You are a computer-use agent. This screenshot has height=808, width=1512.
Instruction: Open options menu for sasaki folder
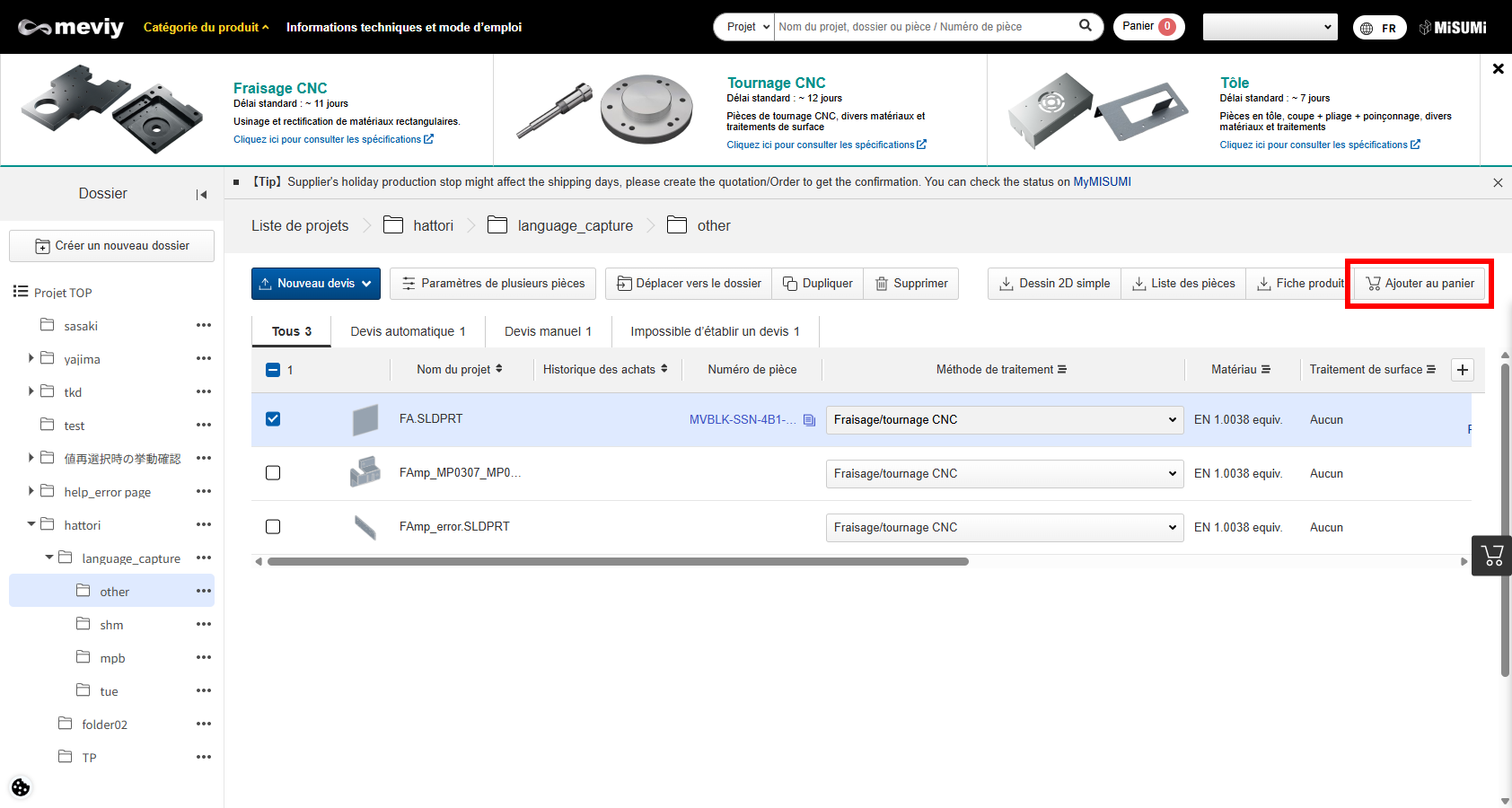[x=204, y=326]
